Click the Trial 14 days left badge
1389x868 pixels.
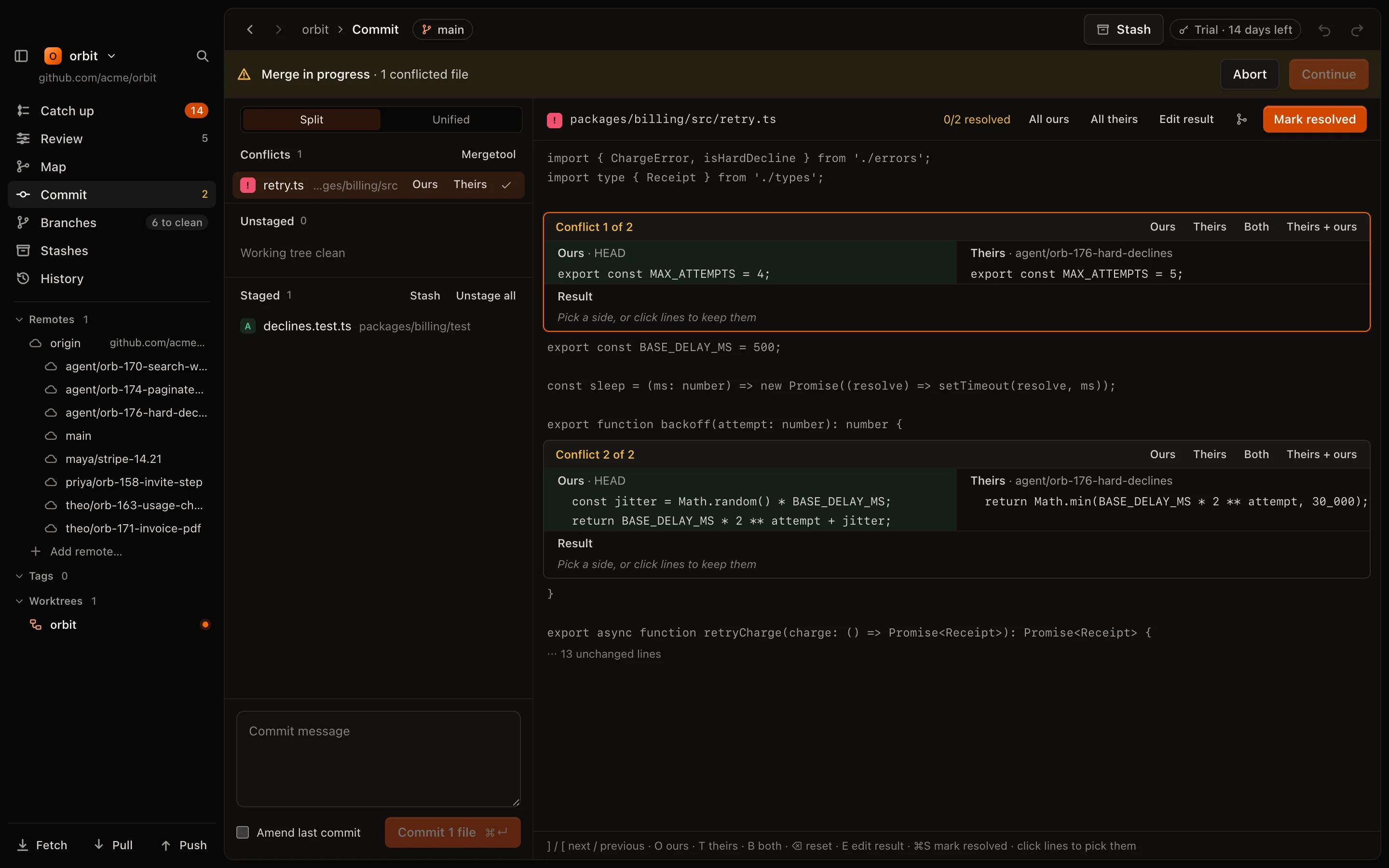click(x=1235, y=30)
